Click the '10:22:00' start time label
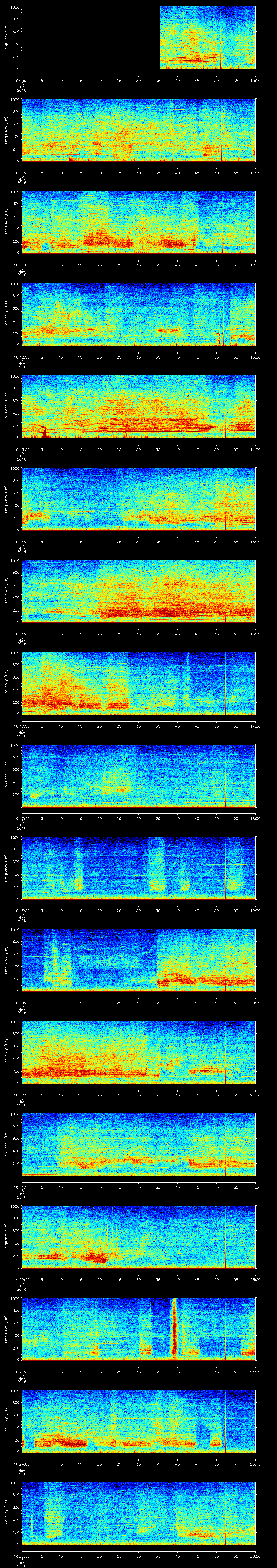 21,1279
